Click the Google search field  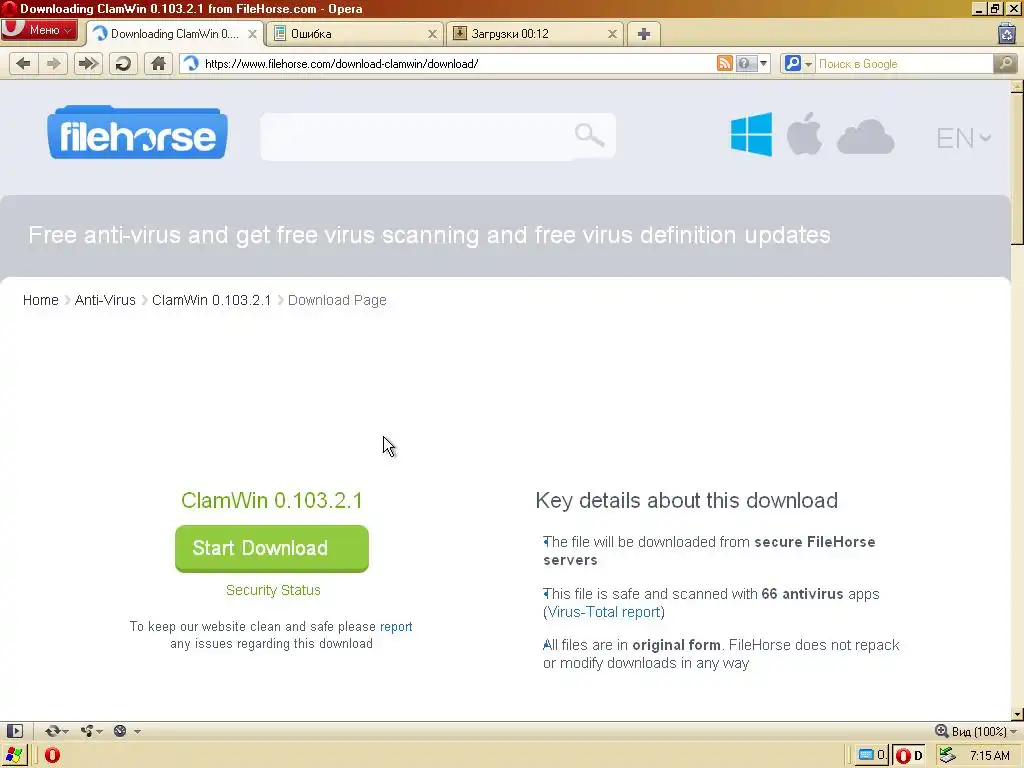point(904,63)
